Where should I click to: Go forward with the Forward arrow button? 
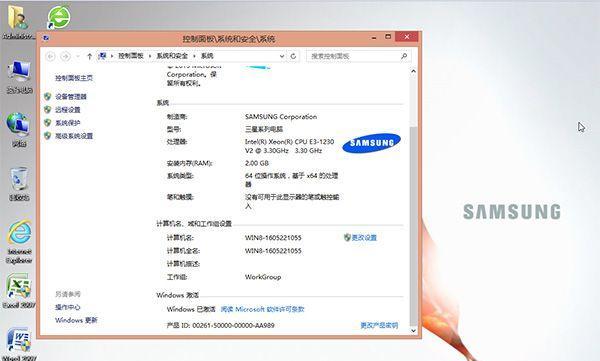click(x=66, y=56)
